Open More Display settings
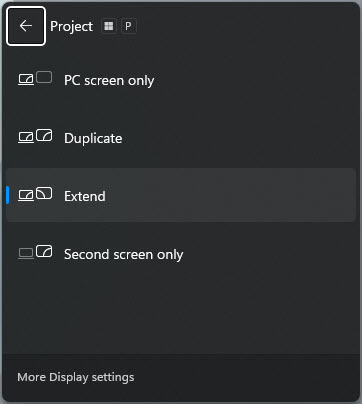This screenshot has height=404, width=362. [76, 377]
